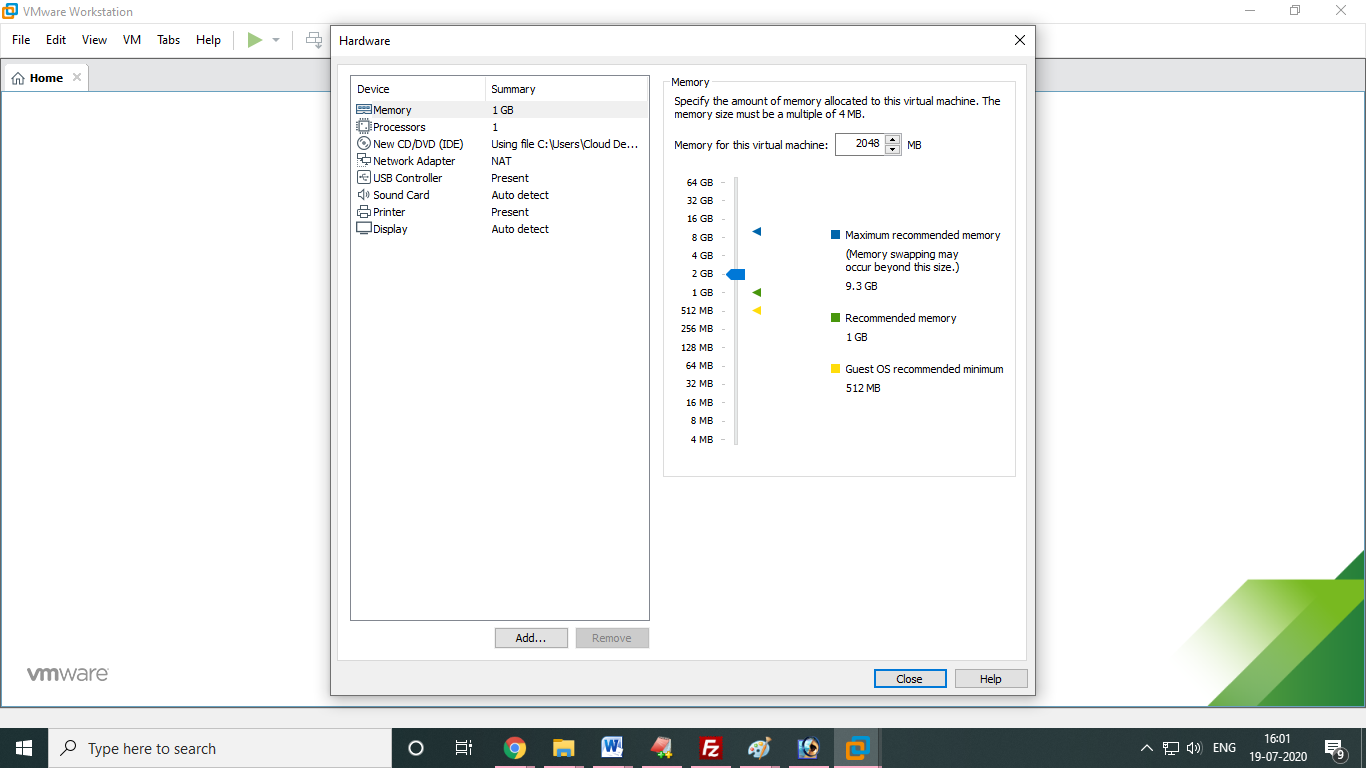The width and height of the screenshot is (1366, 768).
Task: Open Google Chrome from the taskbar
Action: [x=515, y=748]
